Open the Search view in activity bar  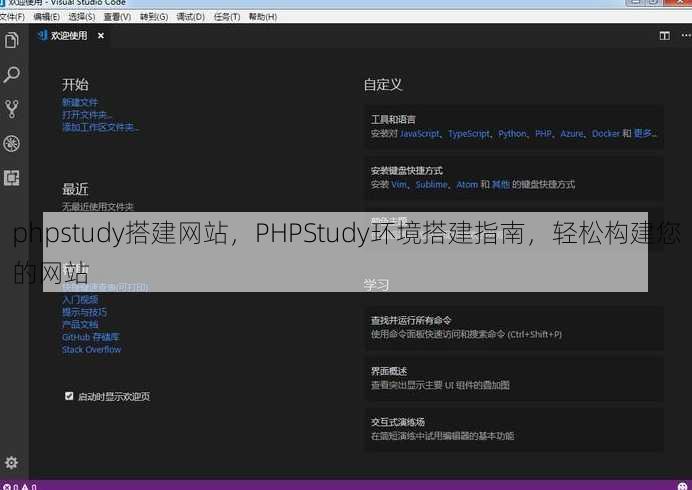click(12, 75)
